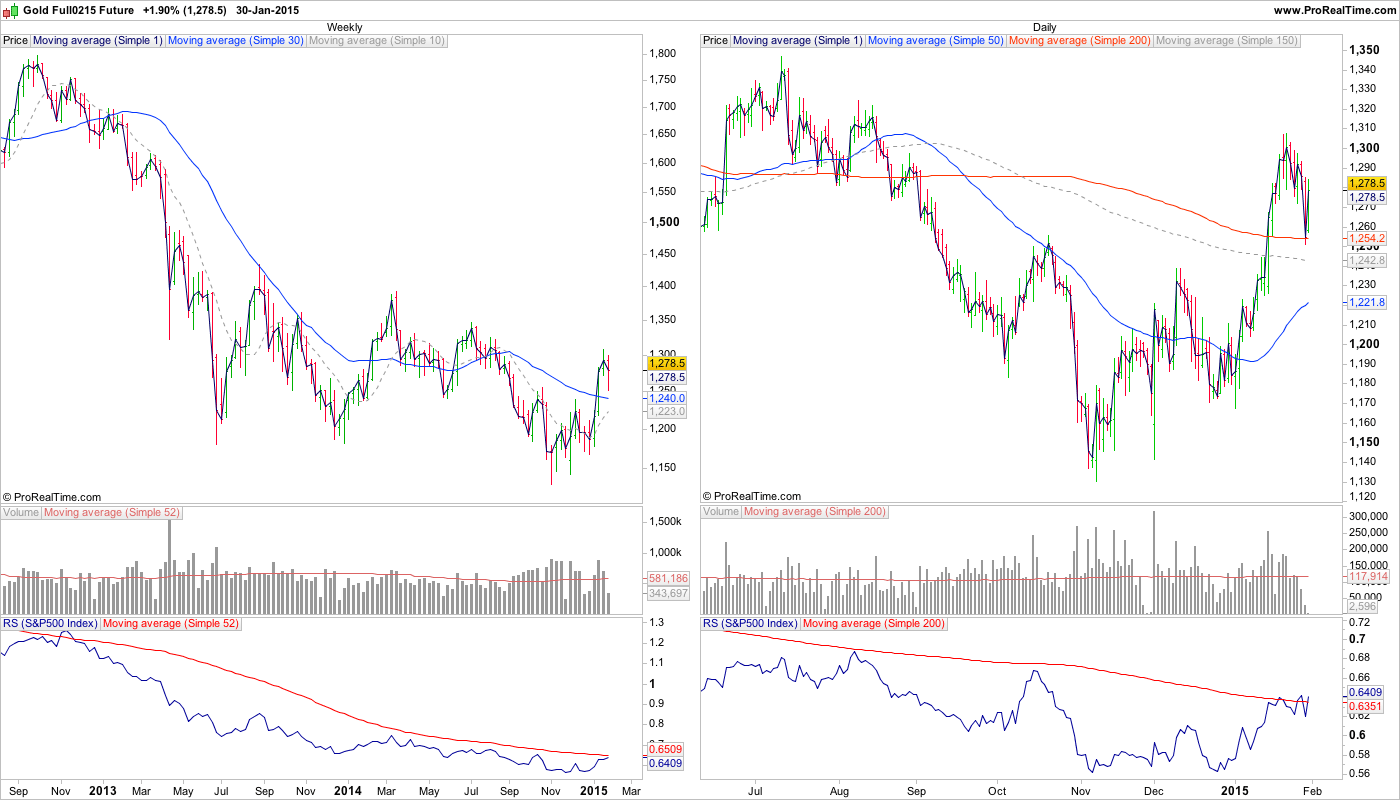
Task: Click the 1,500k level on Weekly volume axis
Action: point(665,522)
